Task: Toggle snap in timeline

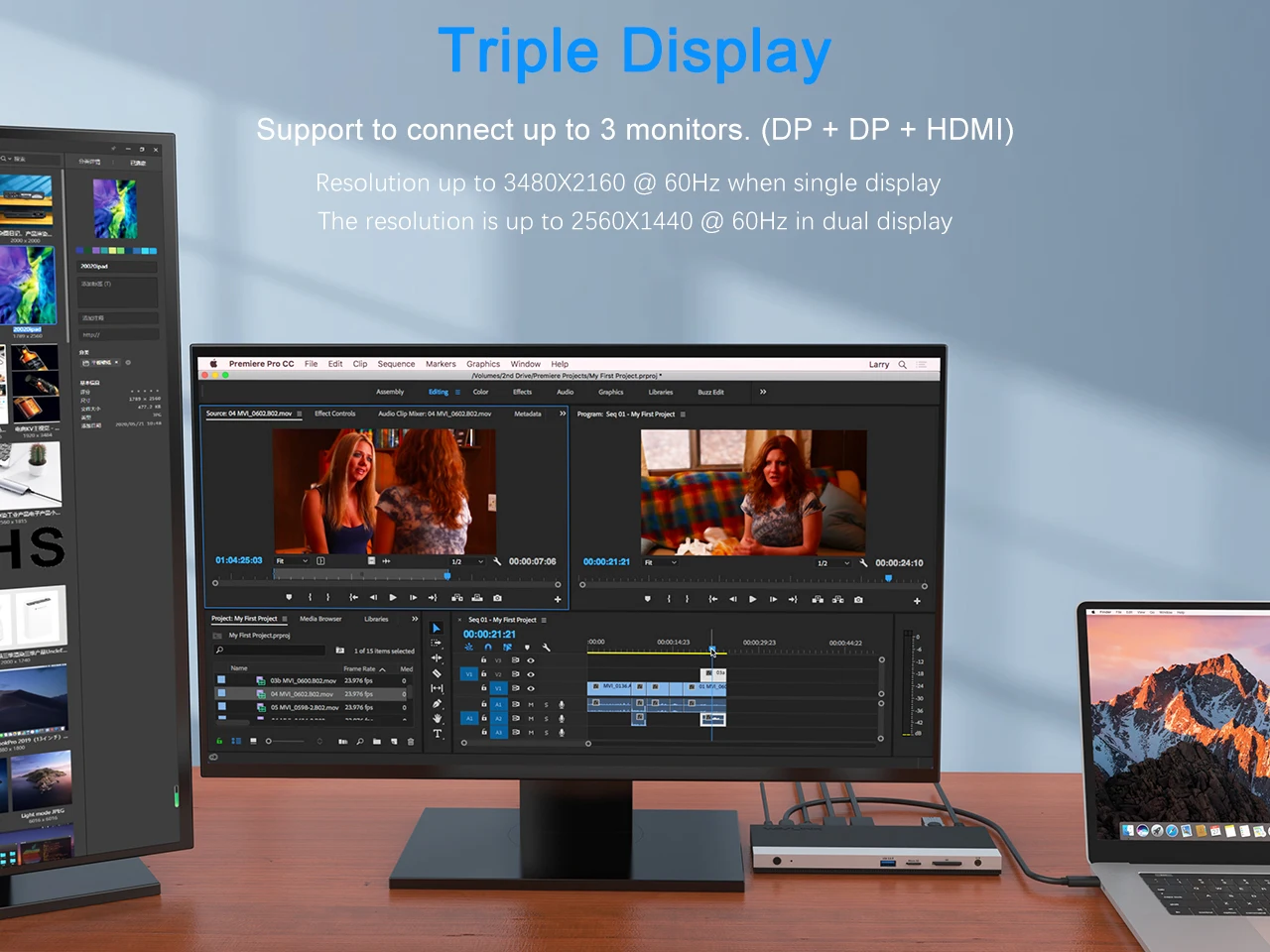Action: 488,647
